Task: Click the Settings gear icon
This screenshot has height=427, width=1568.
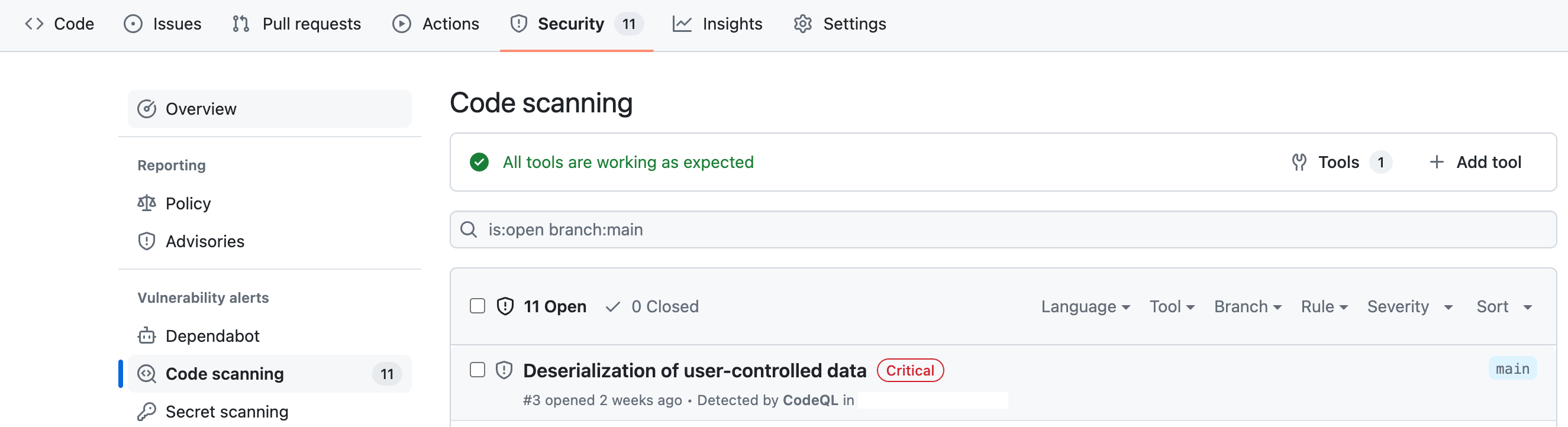Action: coord(803,24)
